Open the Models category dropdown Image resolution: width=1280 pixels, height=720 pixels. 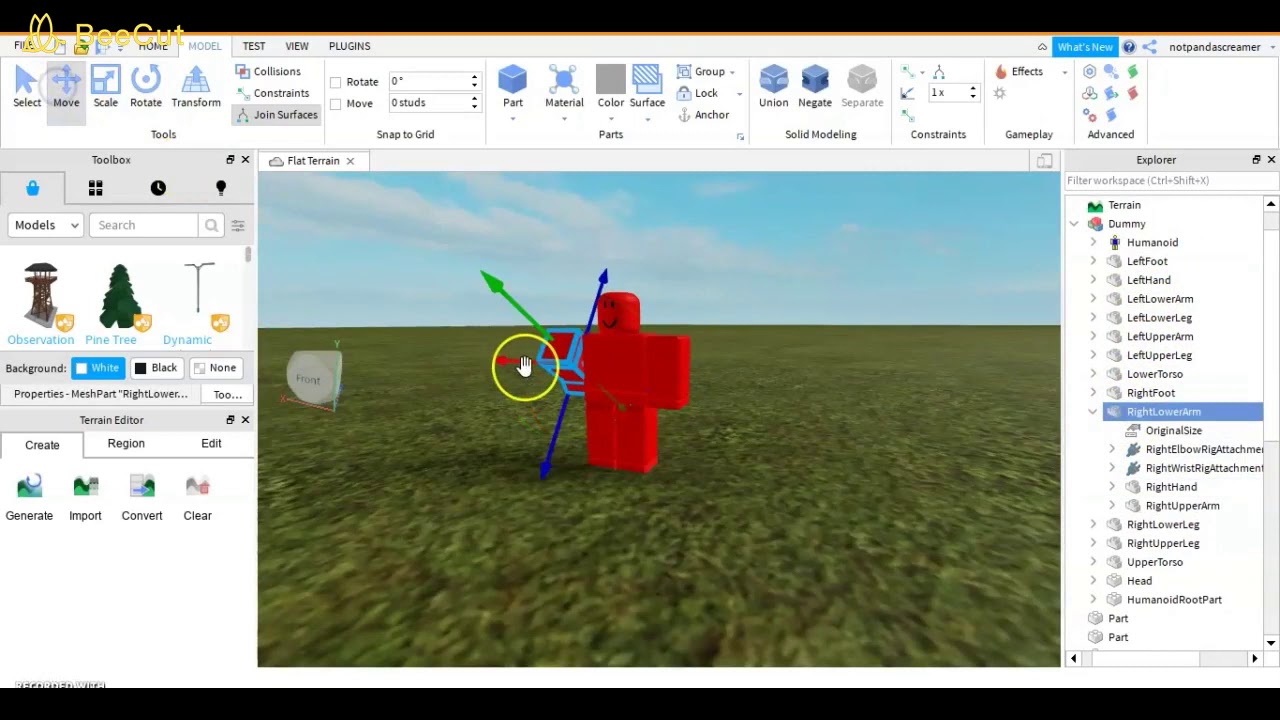tap(46, 225)
